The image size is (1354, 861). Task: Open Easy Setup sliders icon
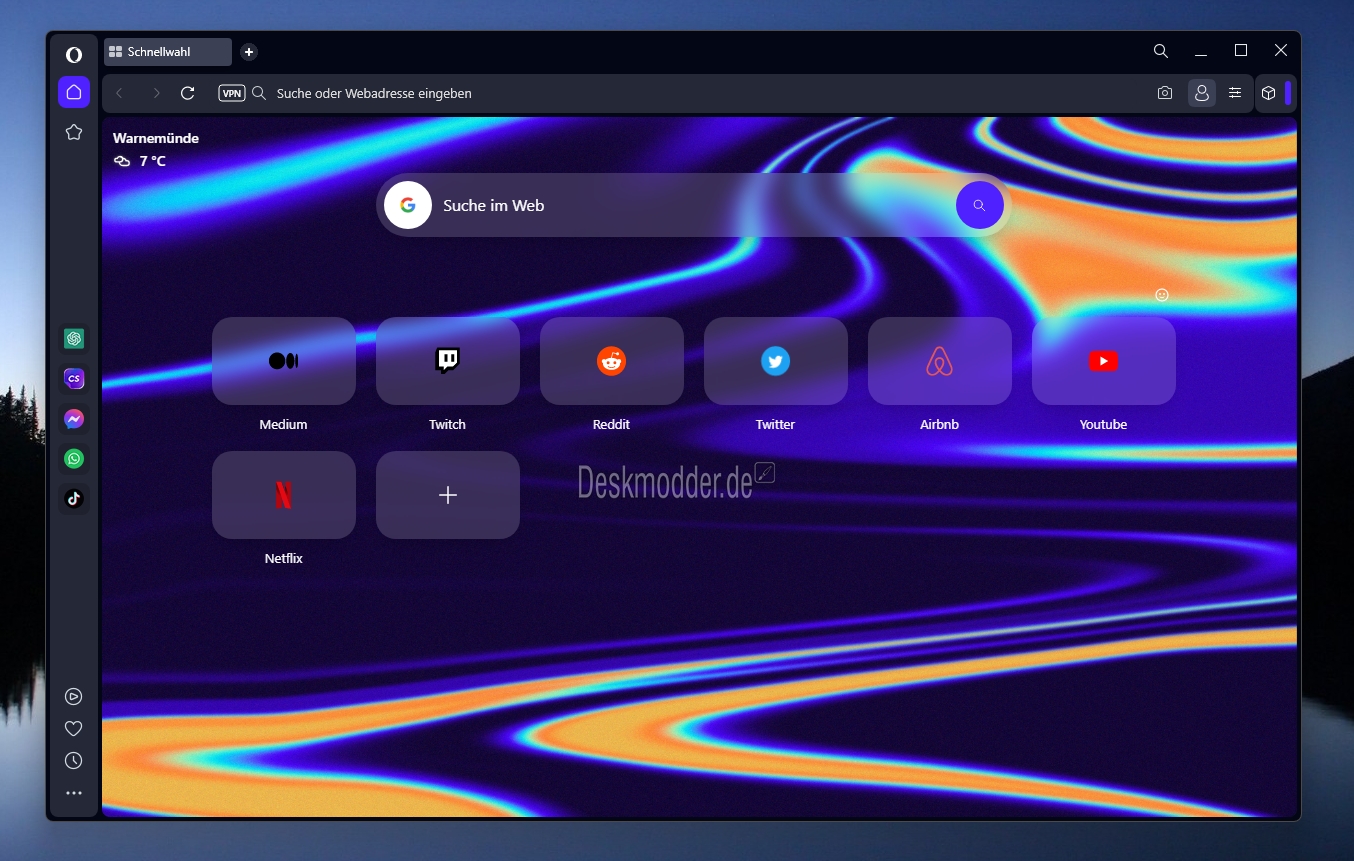(x=1235, y=93)
